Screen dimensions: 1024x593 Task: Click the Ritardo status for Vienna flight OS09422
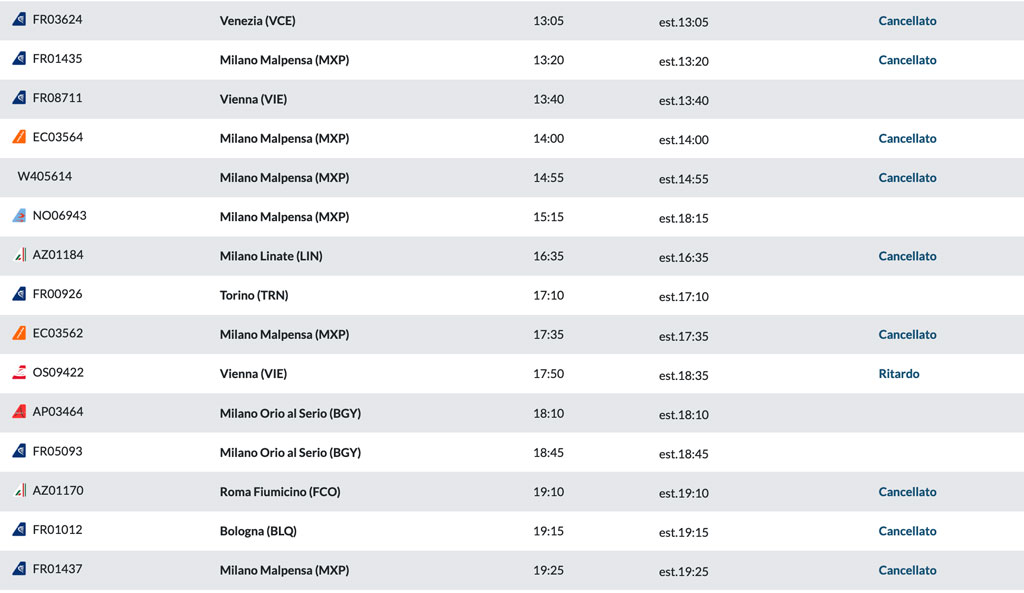(899, 374)
